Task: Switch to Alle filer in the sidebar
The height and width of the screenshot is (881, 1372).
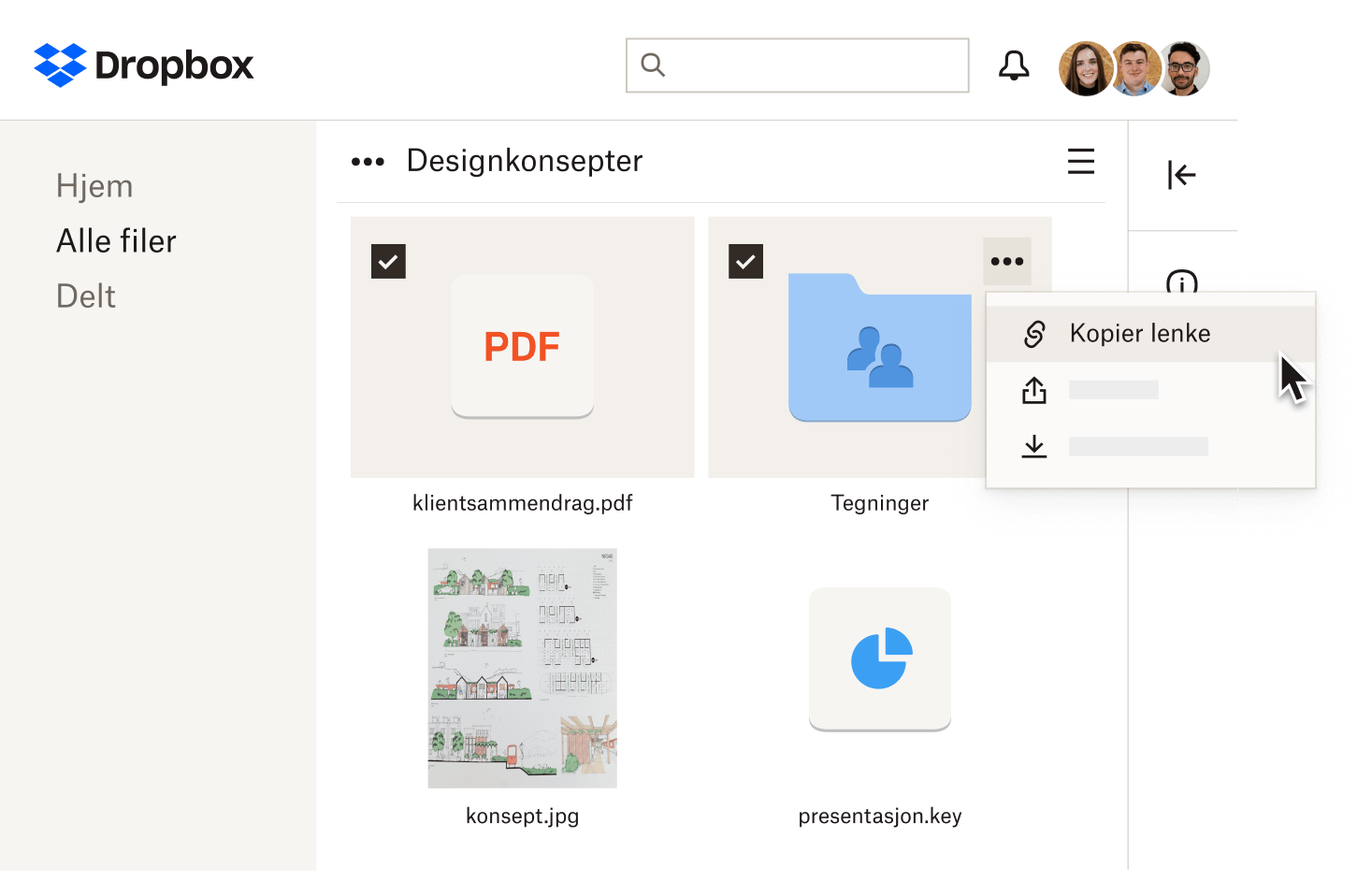Action: coord(116,241)
